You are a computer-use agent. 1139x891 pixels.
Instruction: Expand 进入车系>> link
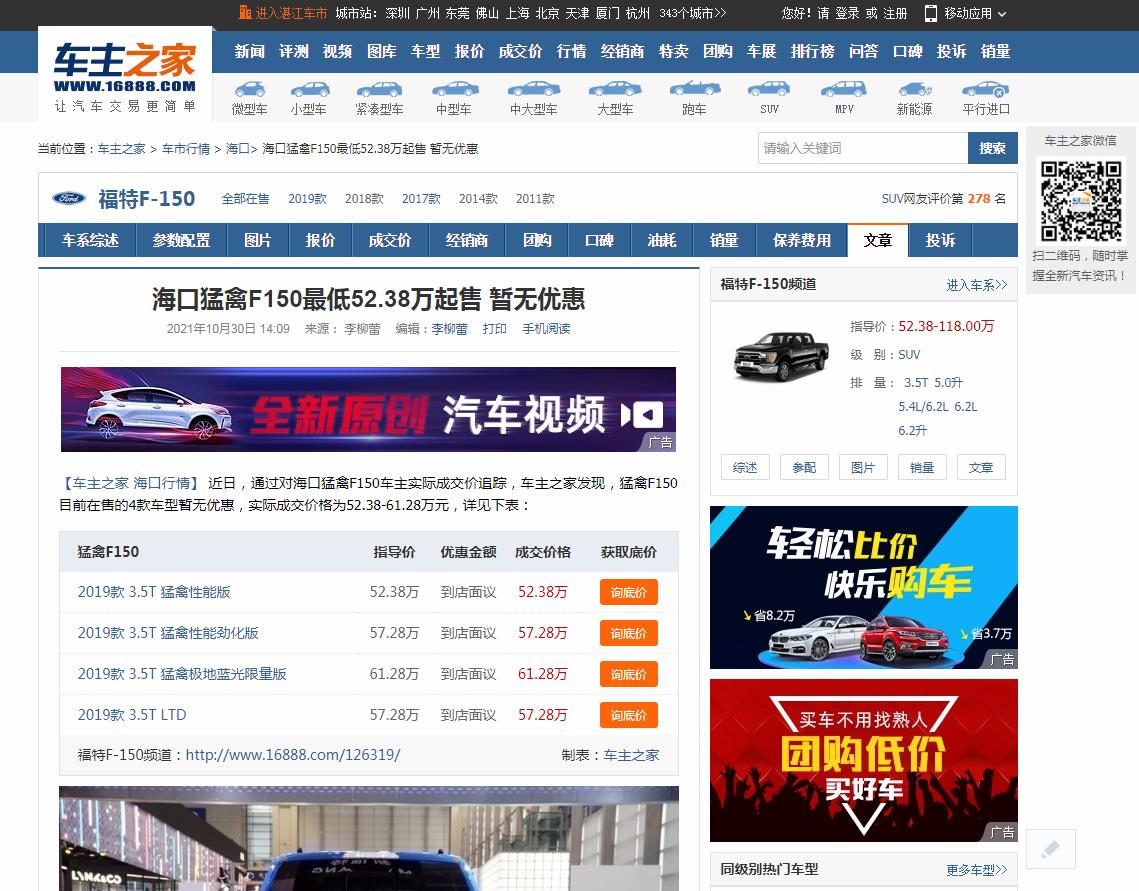coord(976,285)
